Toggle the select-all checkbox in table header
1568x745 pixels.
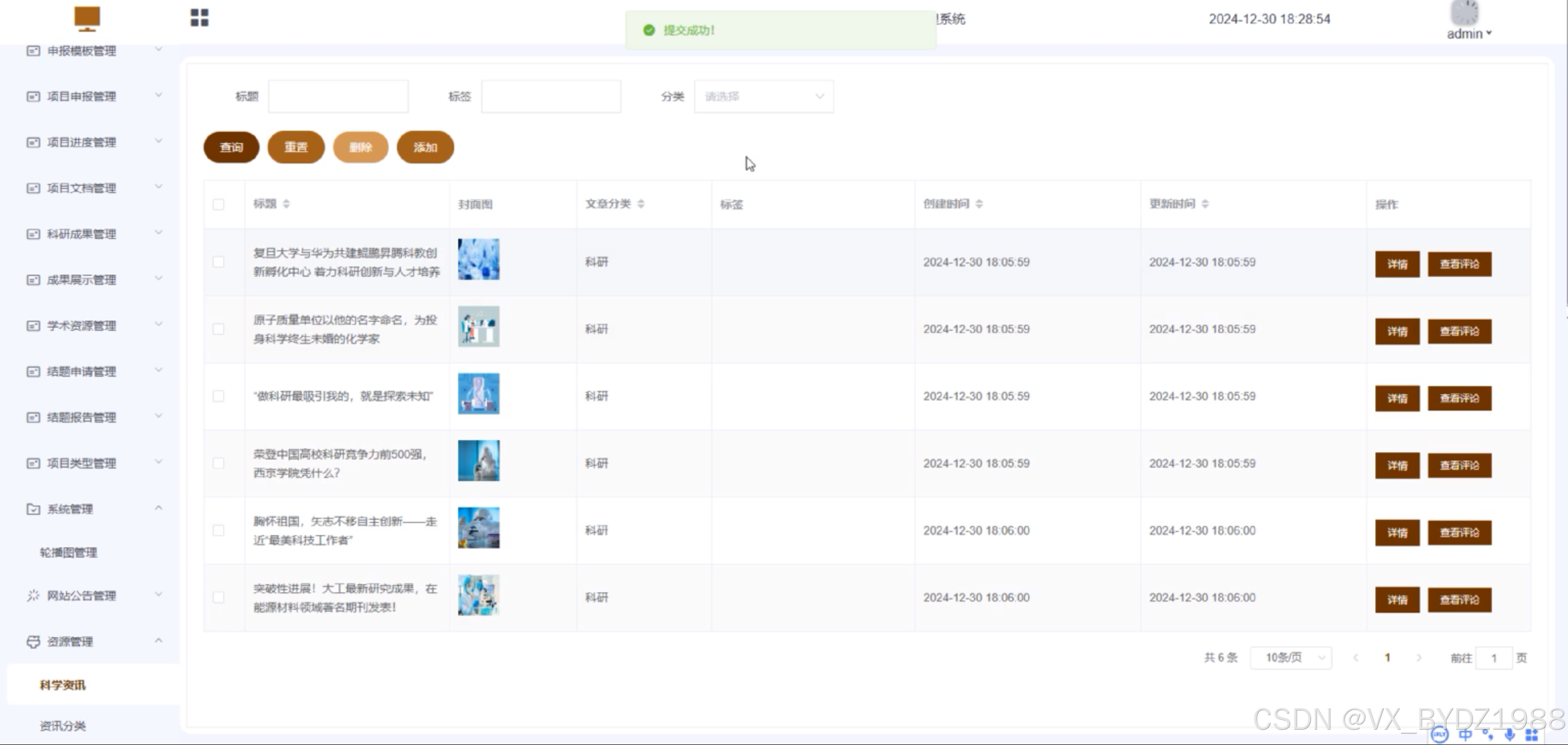219,205
